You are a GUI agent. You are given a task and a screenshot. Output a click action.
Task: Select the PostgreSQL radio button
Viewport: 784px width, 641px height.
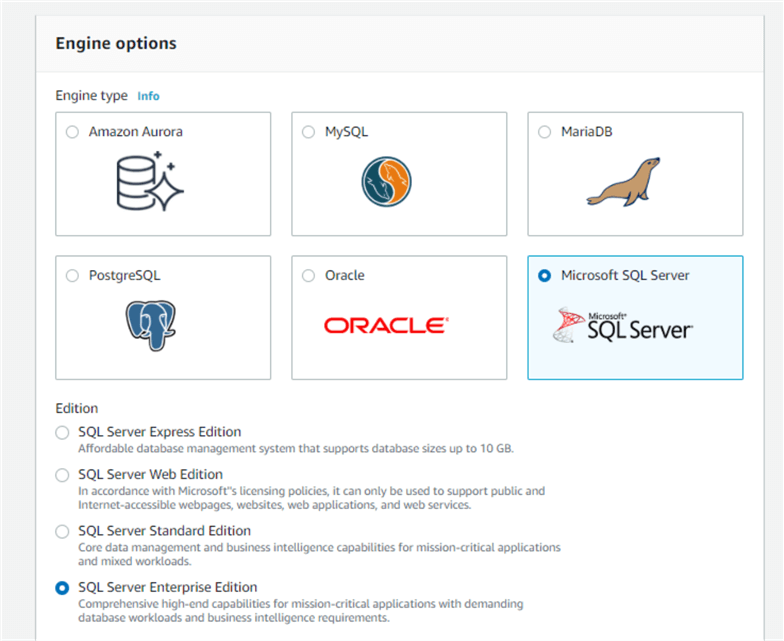click(x=72, y=276)
